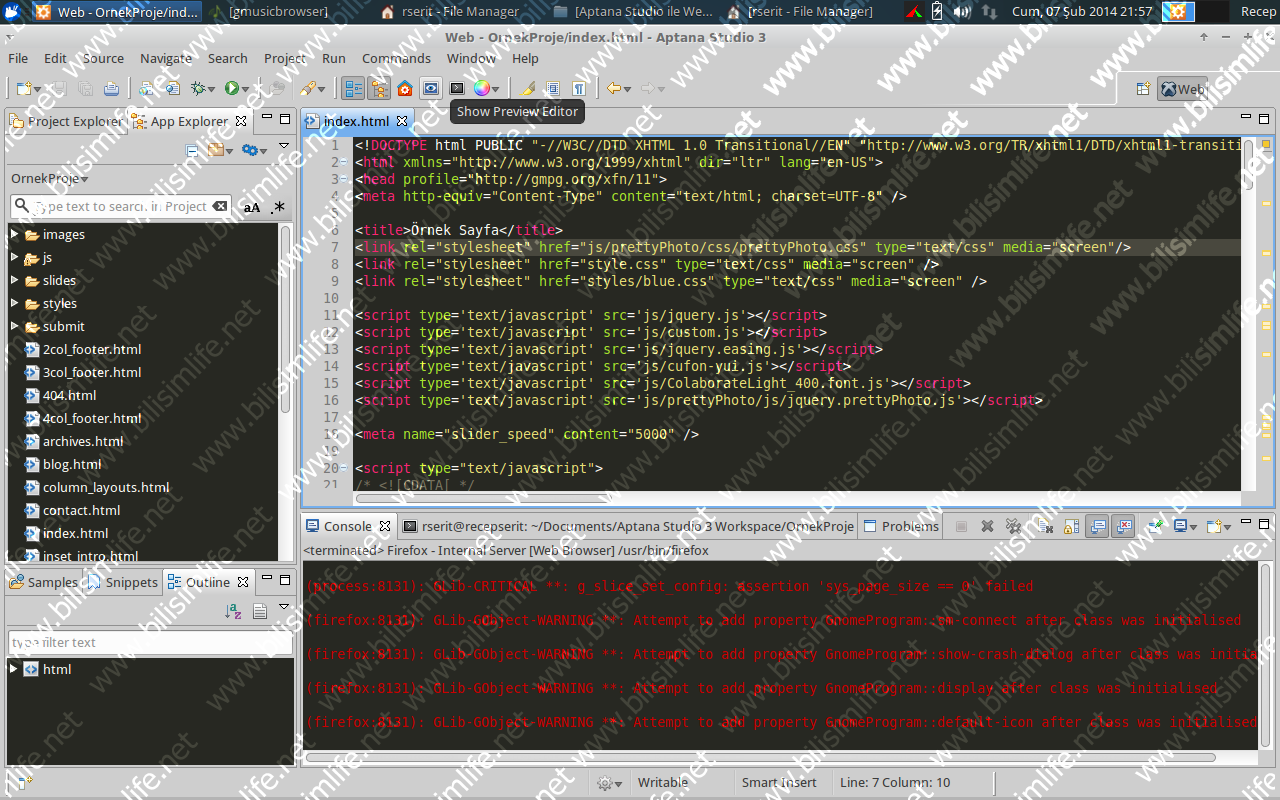Open contact.html from the file list
The width and height of the screenshot is (1280, 800).
click(x=81, y=510)
